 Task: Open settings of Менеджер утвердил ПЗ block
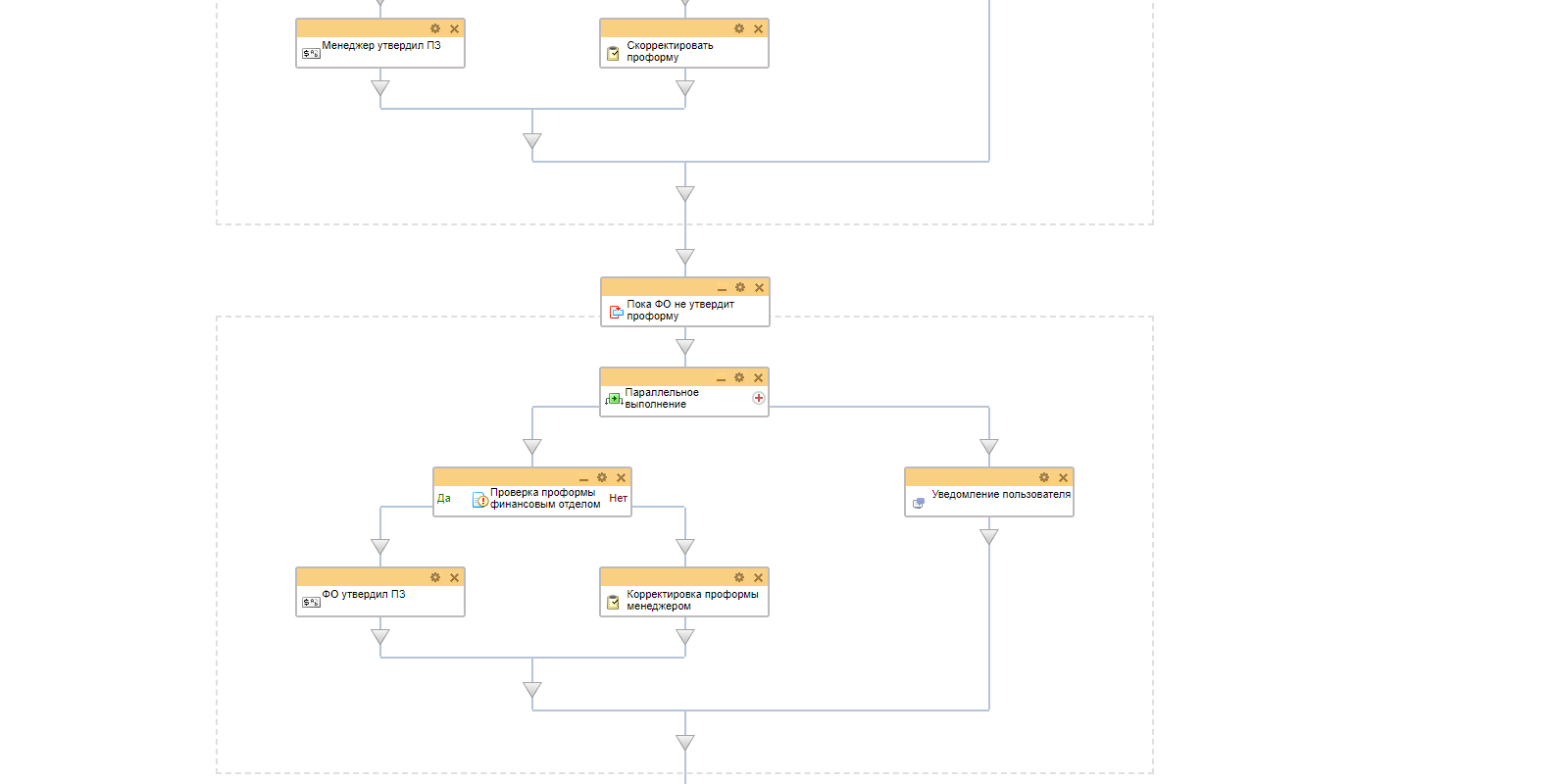435,28
